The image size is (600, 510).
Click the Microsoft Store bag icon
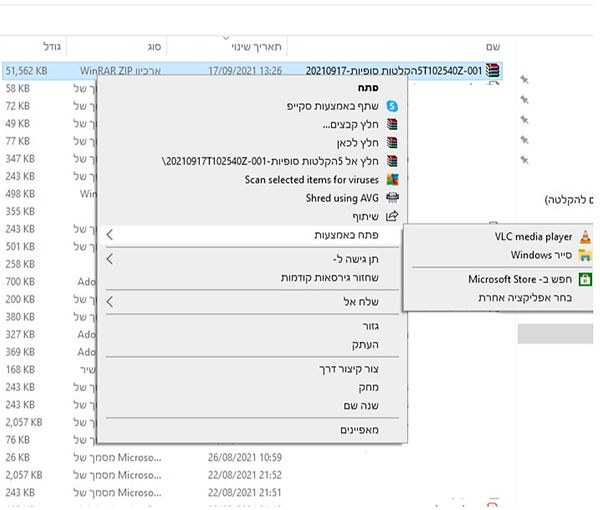click(585, 279)
